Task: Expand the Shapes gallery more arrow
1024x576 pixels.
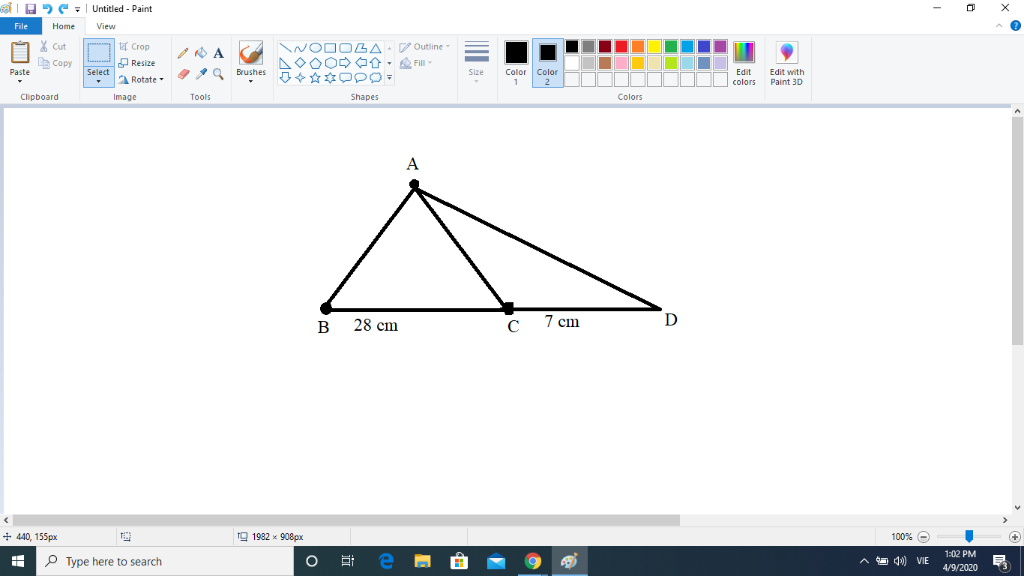Action: coord(389,78)
